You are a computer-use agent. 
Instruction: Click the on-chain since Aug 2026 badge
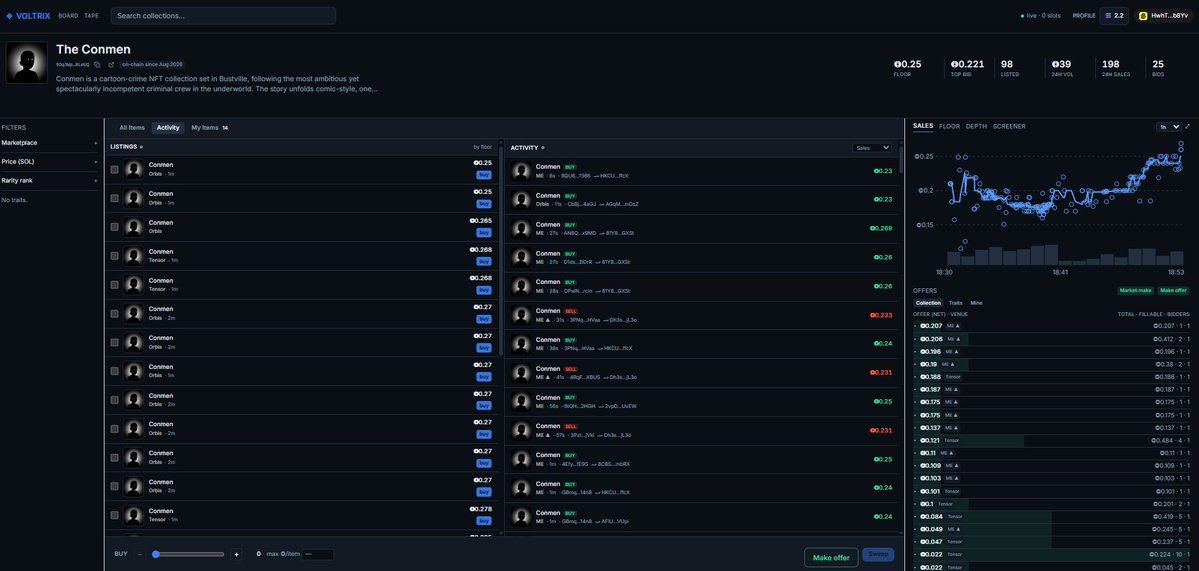[x=152, y=65]
